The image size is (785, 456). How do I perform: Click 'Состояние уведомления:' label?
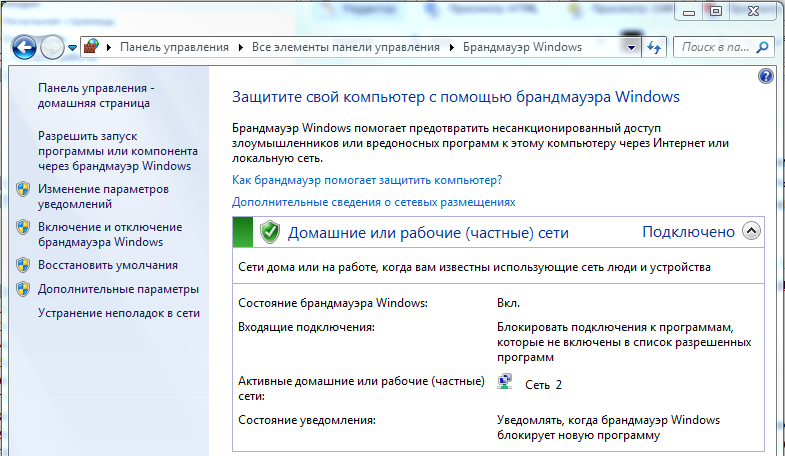tap(307, 420)
